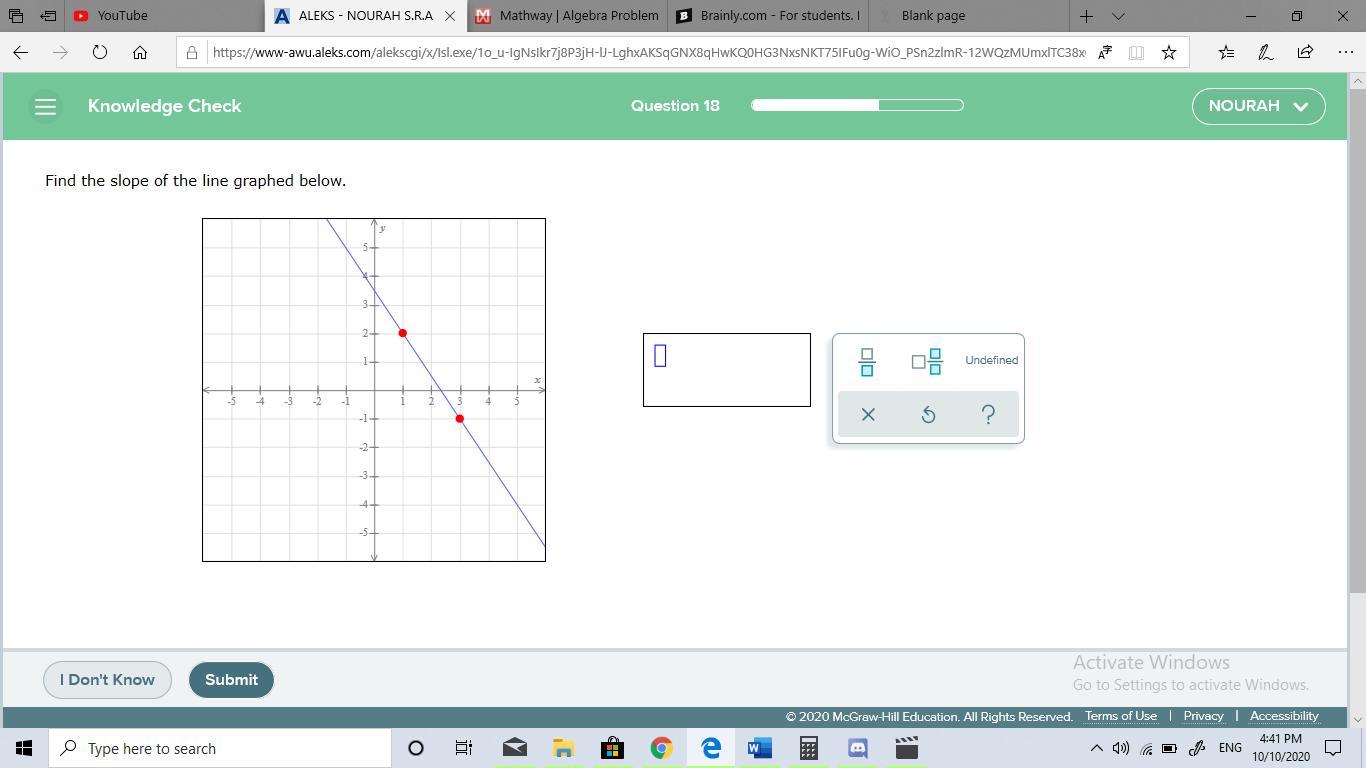
Task: Undo last answer entry
Action: pyautogui.click(x=928, y=414)
